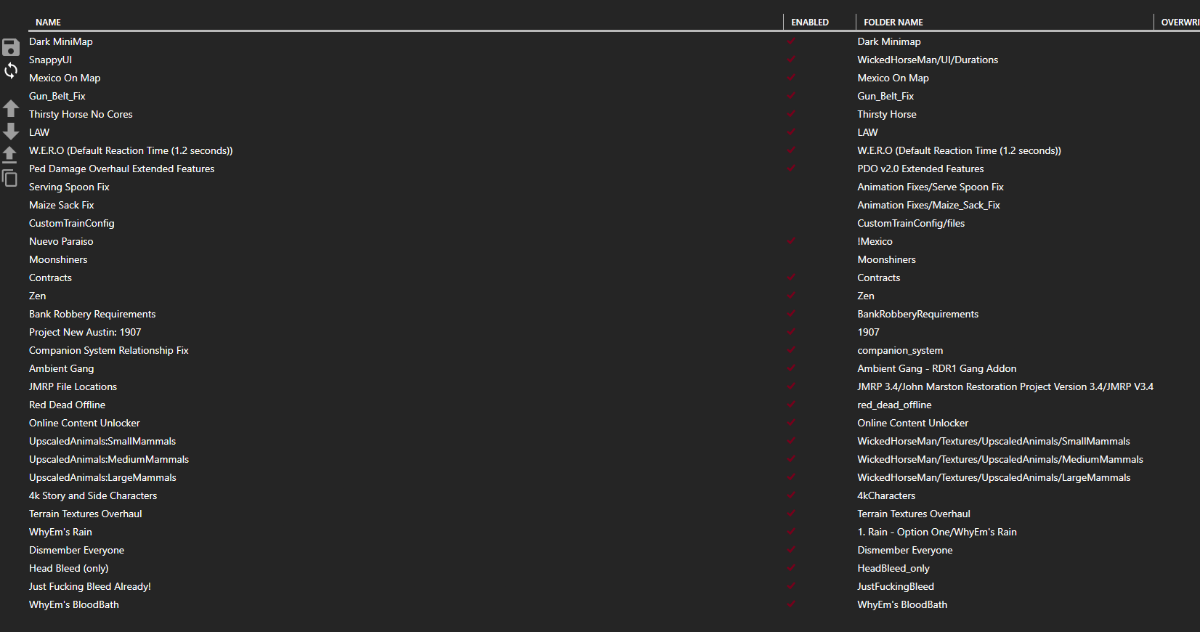Image resolution: width=1200 pixels, height=632 pixels.
Task: Click the CustomTrainConfig/files folder name
Action: (910, 224)
